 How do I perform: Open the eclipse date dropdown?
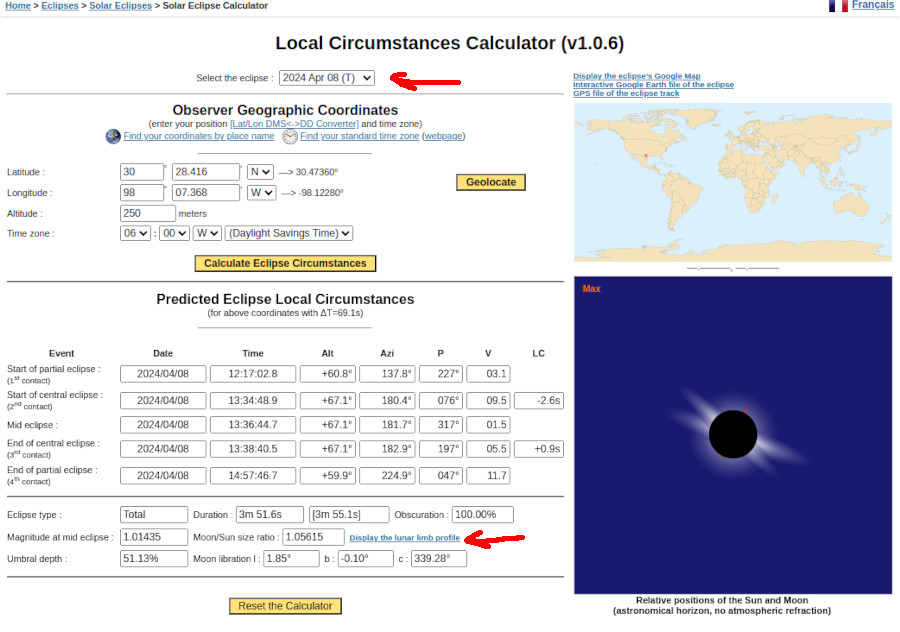point(327,78)
